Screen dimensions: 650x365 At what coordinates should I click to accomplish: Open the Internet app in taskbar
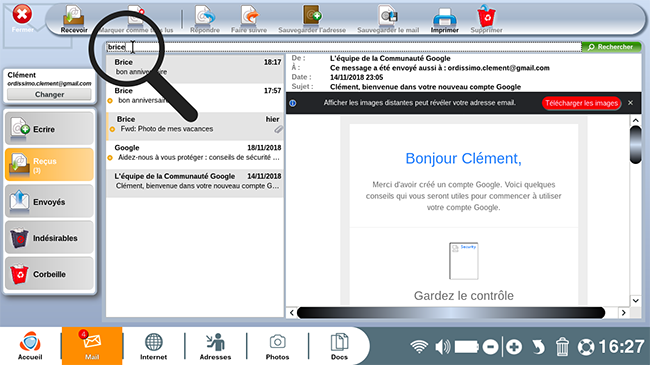(x=153, y=346)
